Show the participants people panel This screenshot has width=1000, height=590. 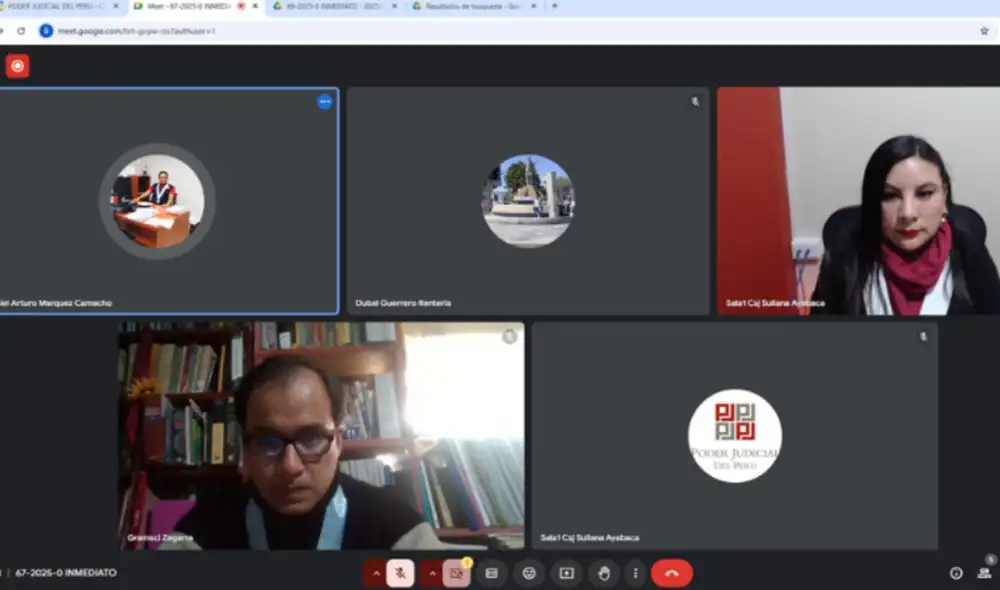(984, 573)
